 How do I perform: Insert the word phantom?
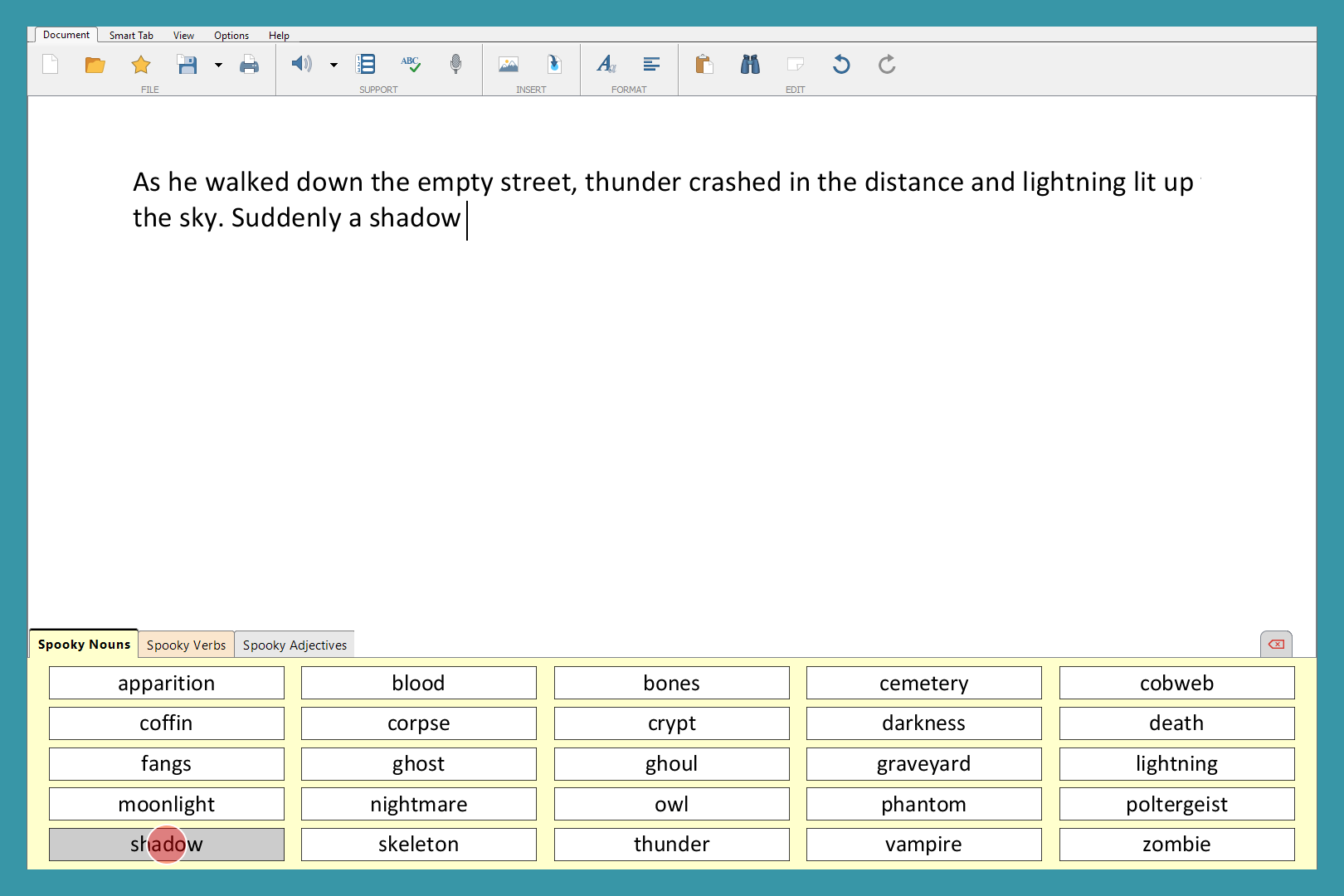tap(924, 804)
